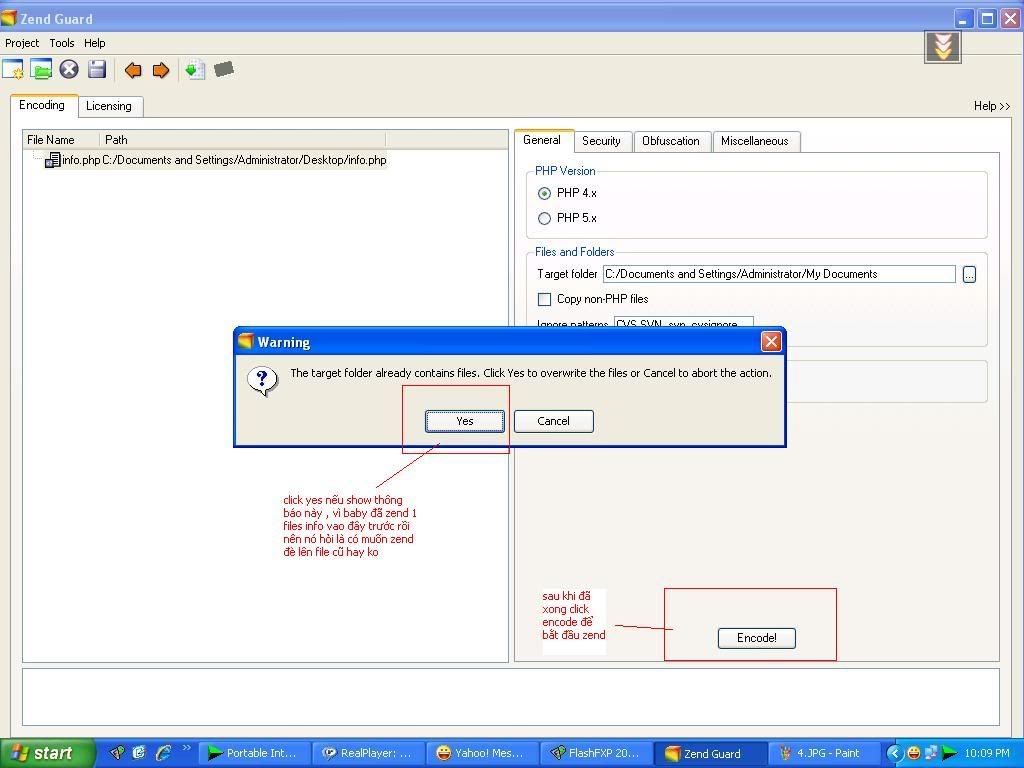Click the Help >> link
The height and width of the screenshot is (768, 1024).
coord(992,106)
